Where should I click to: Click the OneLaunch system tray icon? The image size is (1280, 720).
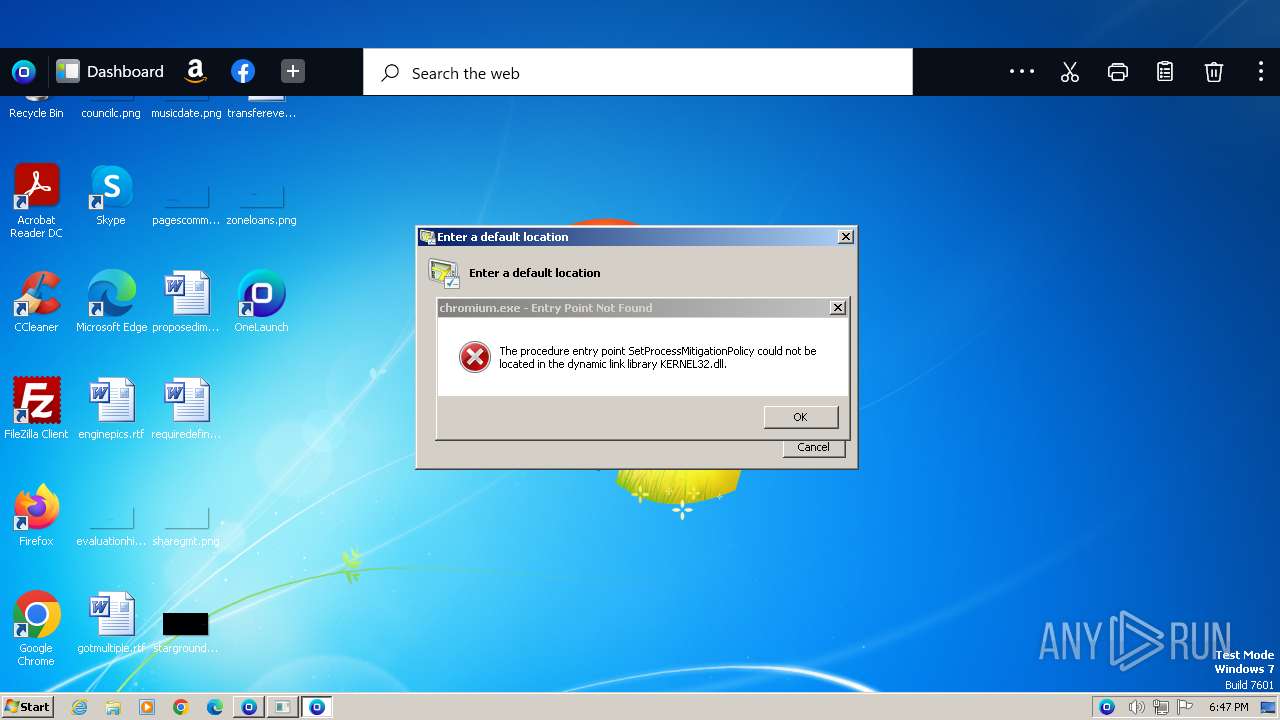(1107, 707)
